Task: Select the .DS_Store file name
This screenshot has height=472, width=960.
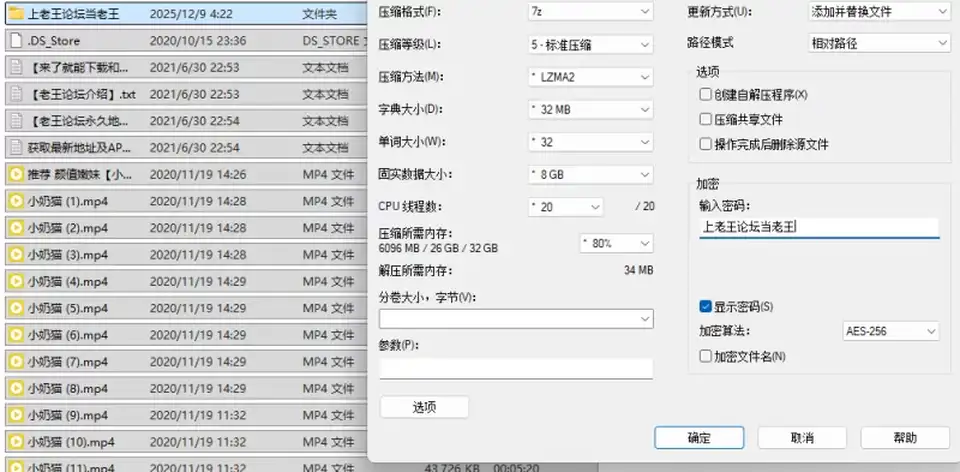Action: pyautogui.click(x=53, y=41)
